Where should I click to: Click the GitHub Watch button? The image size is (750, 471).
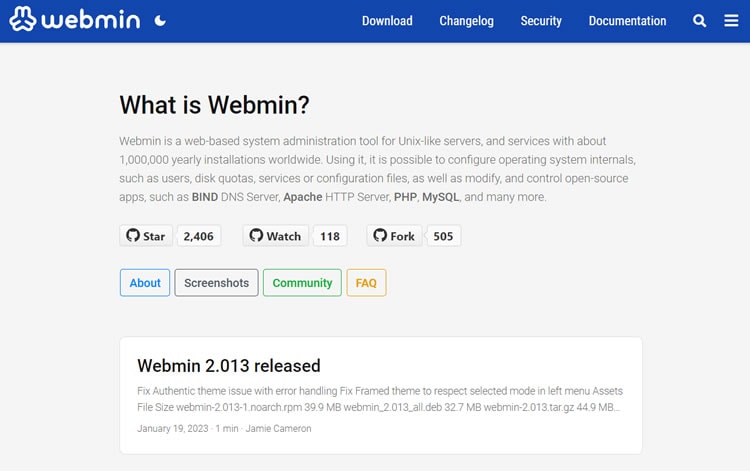pyautogui.click(x=276, y=236)
